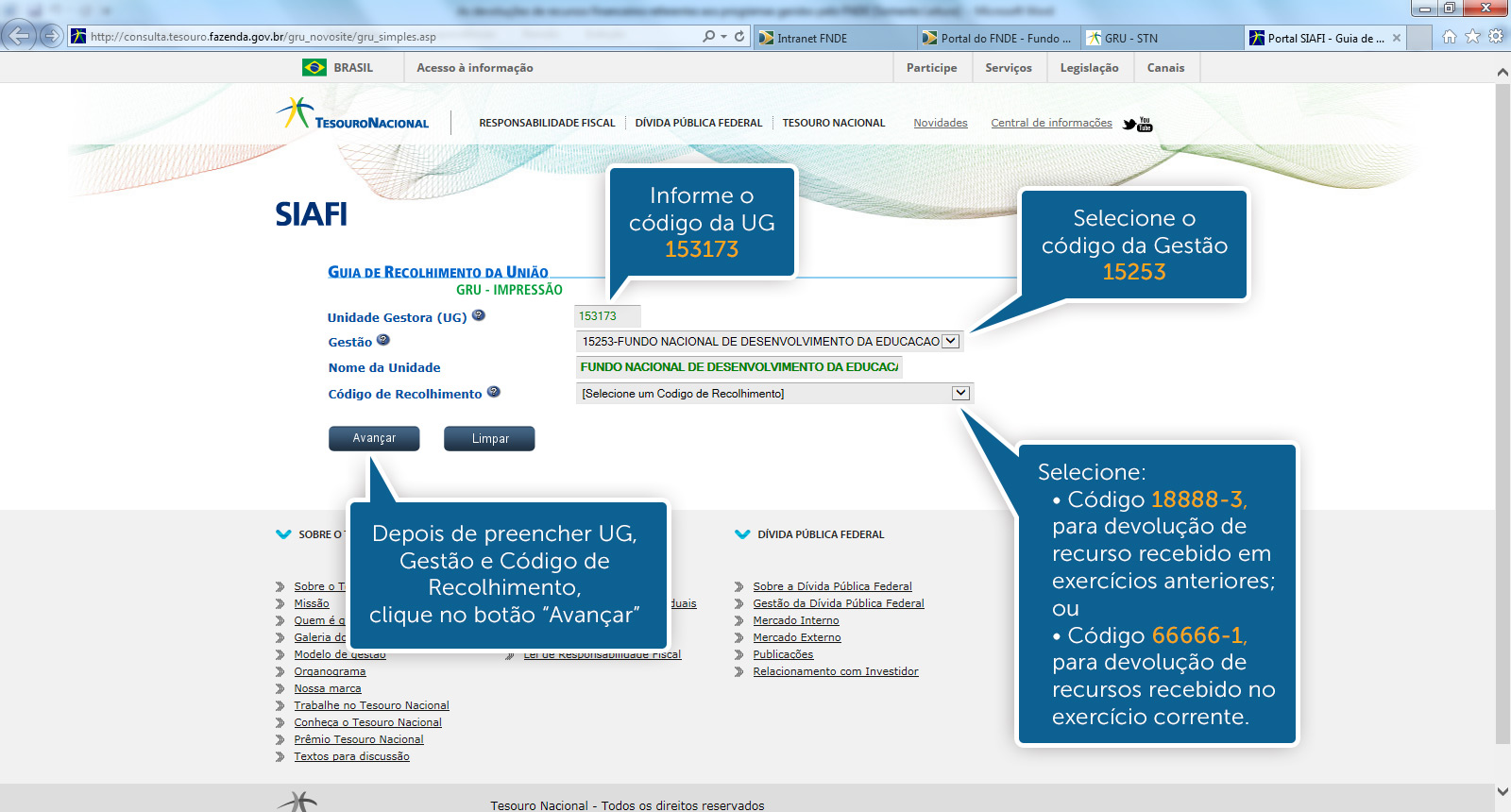Open the Canais menu

pyautogui.click(x=1166, y=68)
